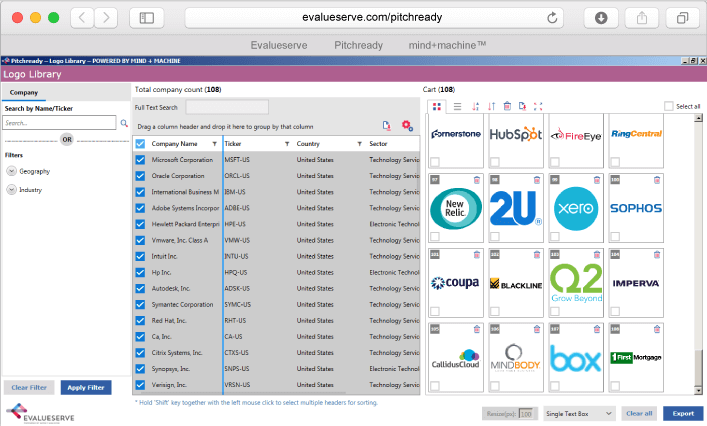Remove New Relic logo from cart
This screenshot has width=707, height=426.
[x=477, y=180]
